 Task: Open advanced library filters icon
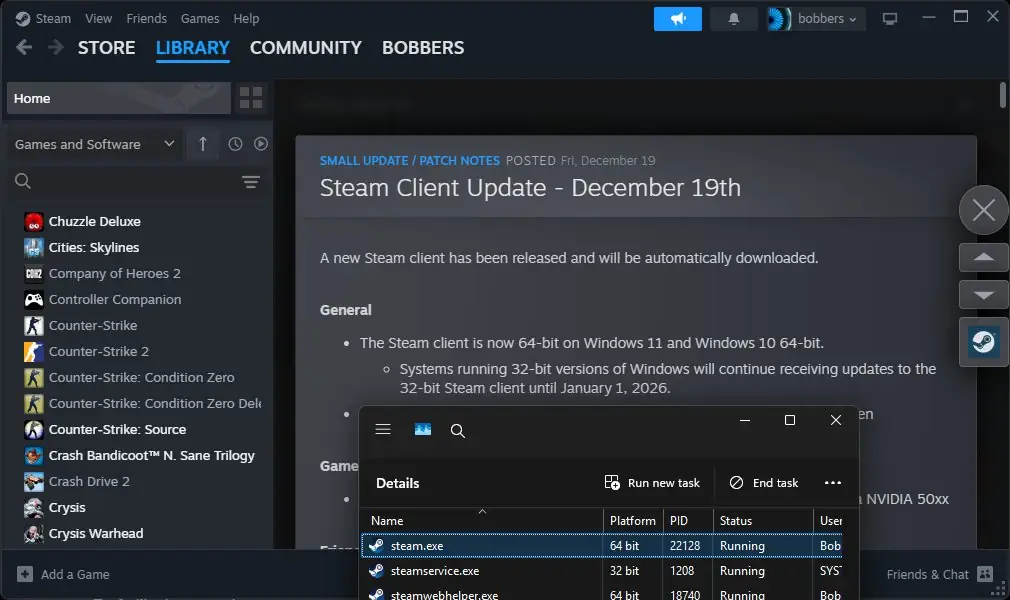[250, 181]
